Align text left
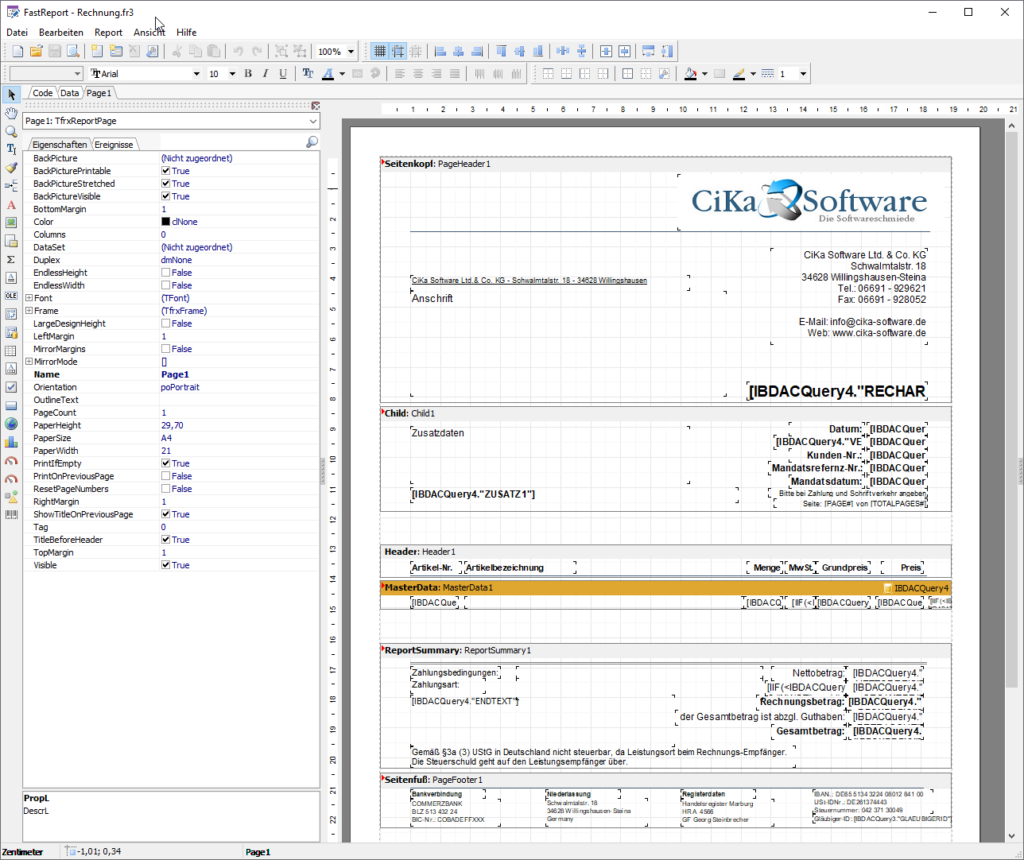This screenshot has width=1024, height=860. click(400, 74)
